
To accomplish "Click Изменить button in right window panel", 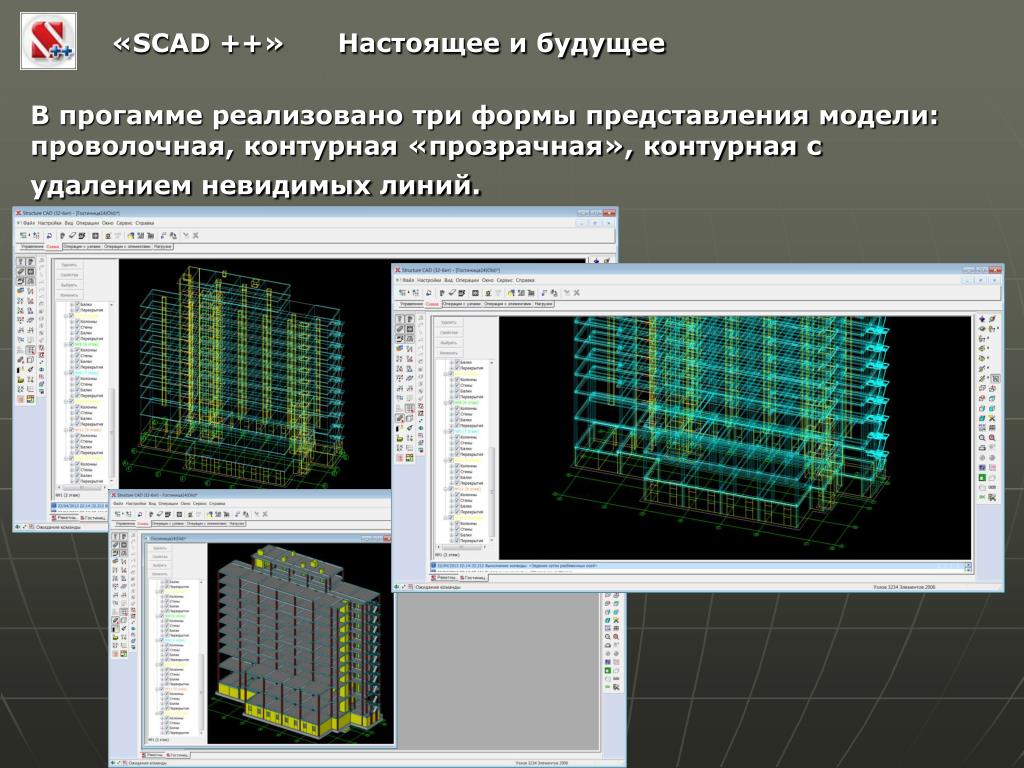I will 449,353.
